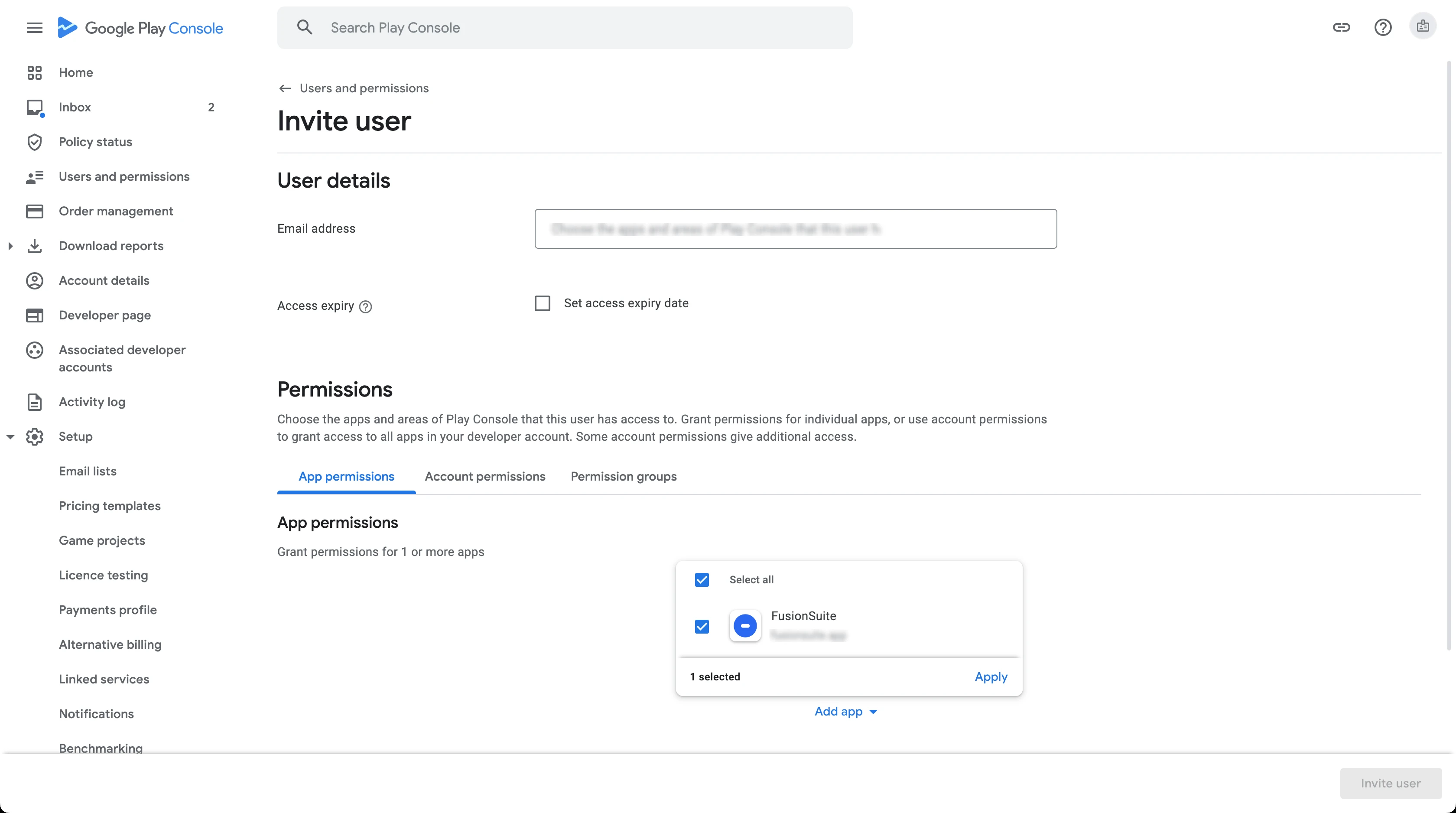1456x813 pixels.
Task: Open the Add app dropdown
Action: click(x=845, y=711)
